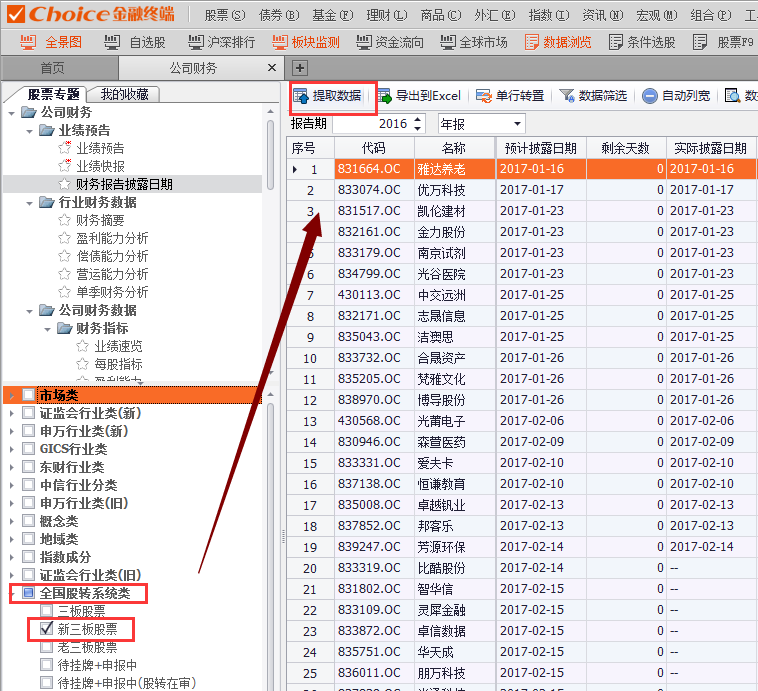Sort by 预计披露日期 column header
The height and width of the screenshot is (691, 758).
(541, 148)
